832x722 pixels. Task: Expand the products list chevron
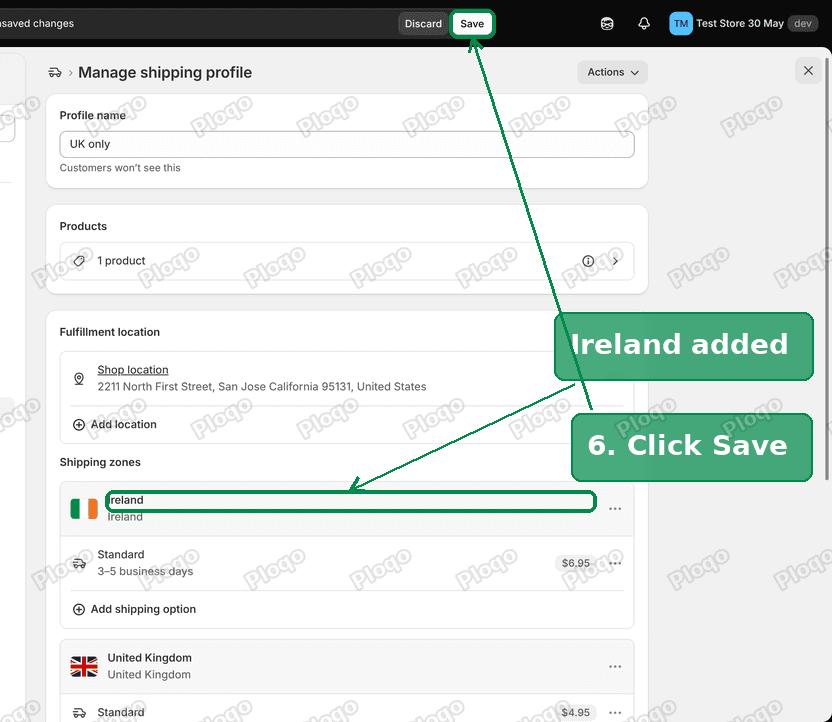(615, 261)
